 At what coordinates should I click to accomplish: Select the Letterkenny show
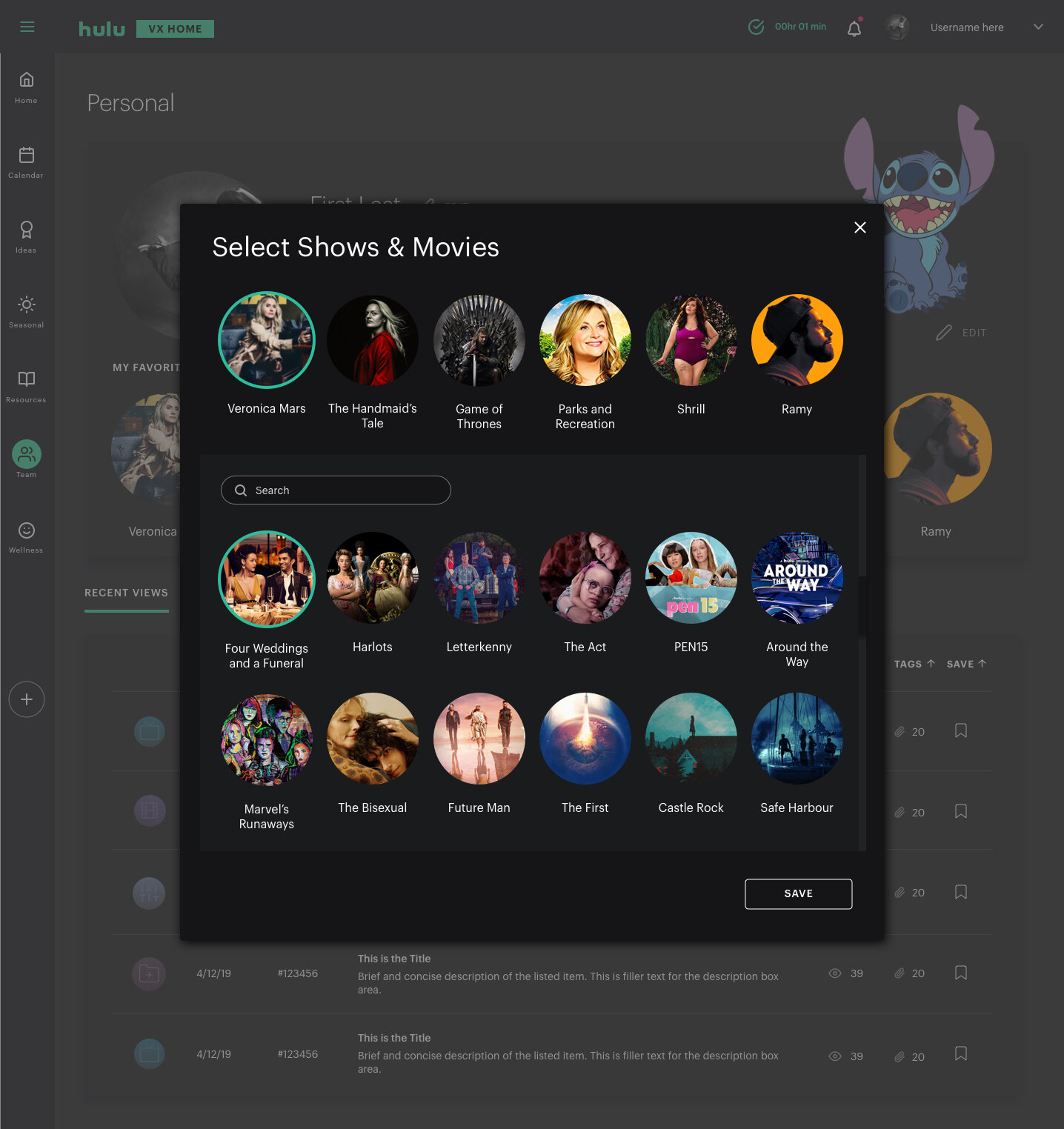point(479,578)
